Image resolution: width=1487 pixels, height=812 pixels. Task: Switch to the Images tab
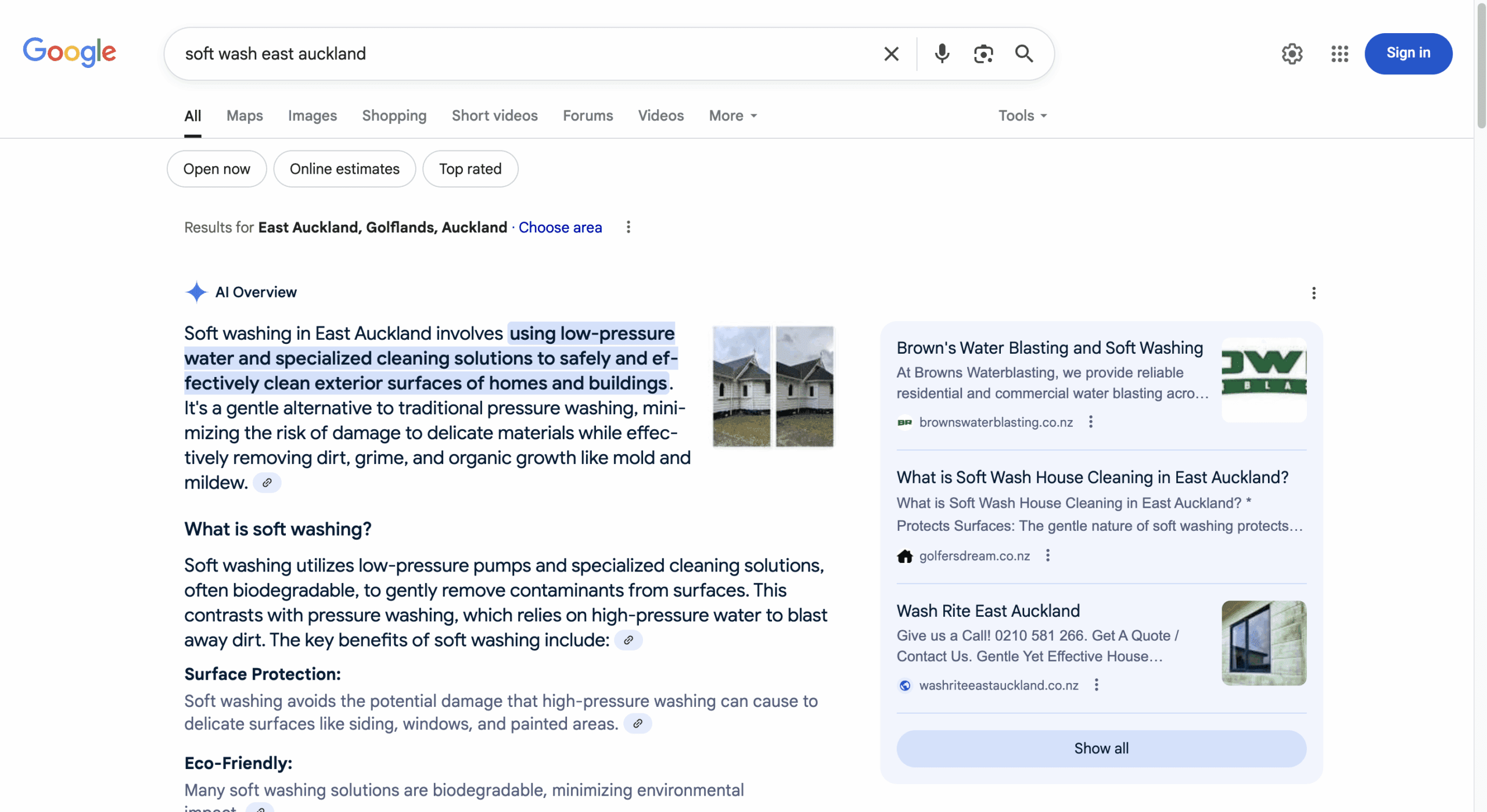click(x=312, y=116)
